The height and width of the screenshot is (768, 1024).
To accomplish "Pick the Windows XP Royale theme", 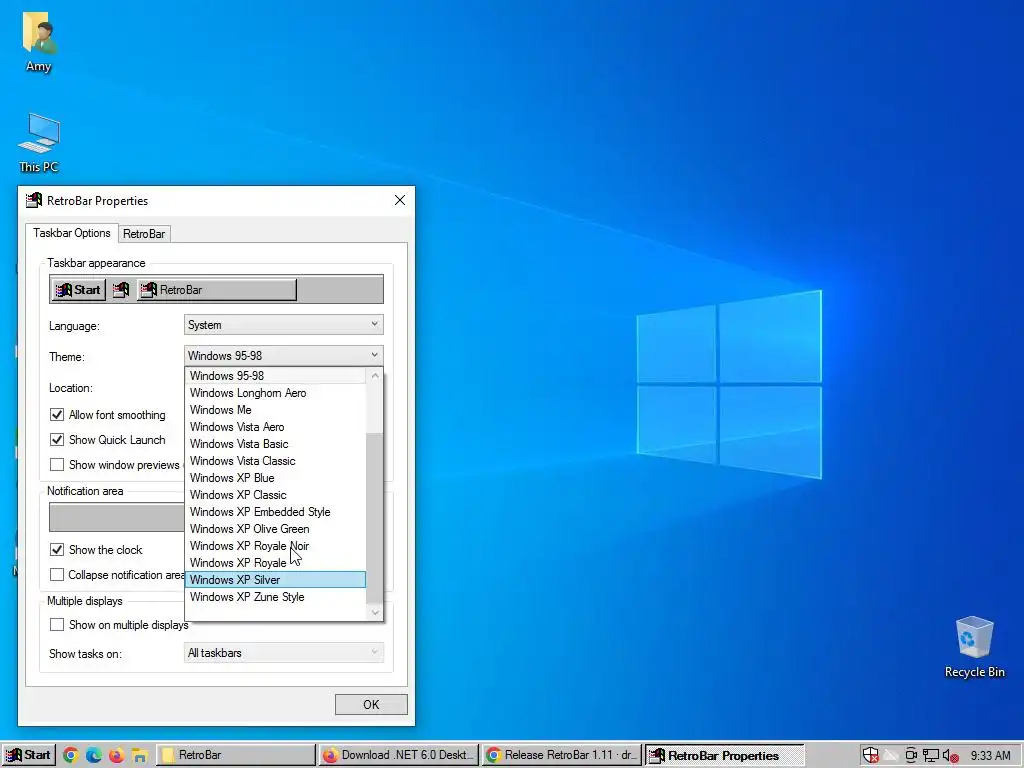I will [x=276, y=562].
